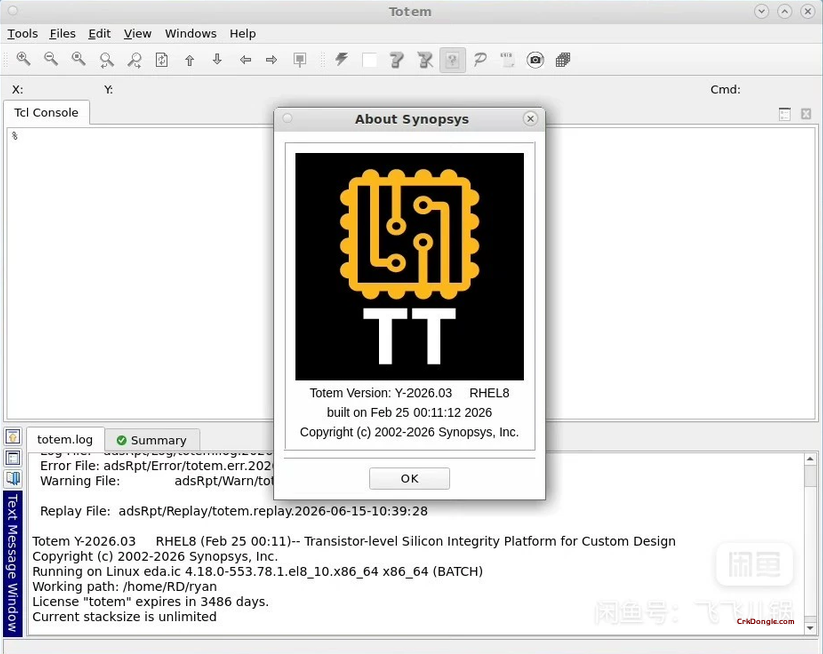The image size is (823, 654).
Task: Click the log panel scrollbar thumb
Action: 810,477
